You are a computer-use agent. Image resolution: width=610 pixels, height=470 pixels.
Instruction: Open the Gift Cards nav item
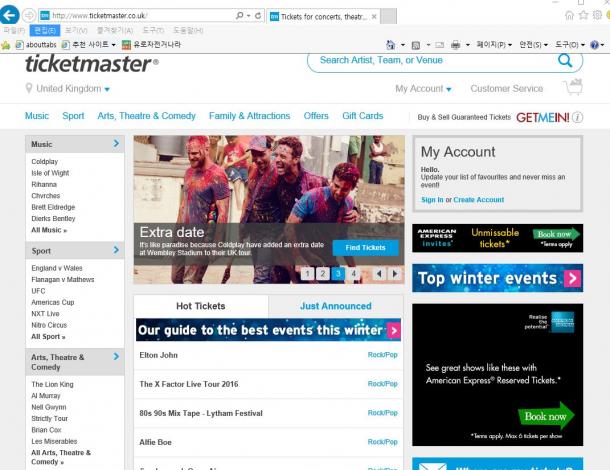[363, 116]
